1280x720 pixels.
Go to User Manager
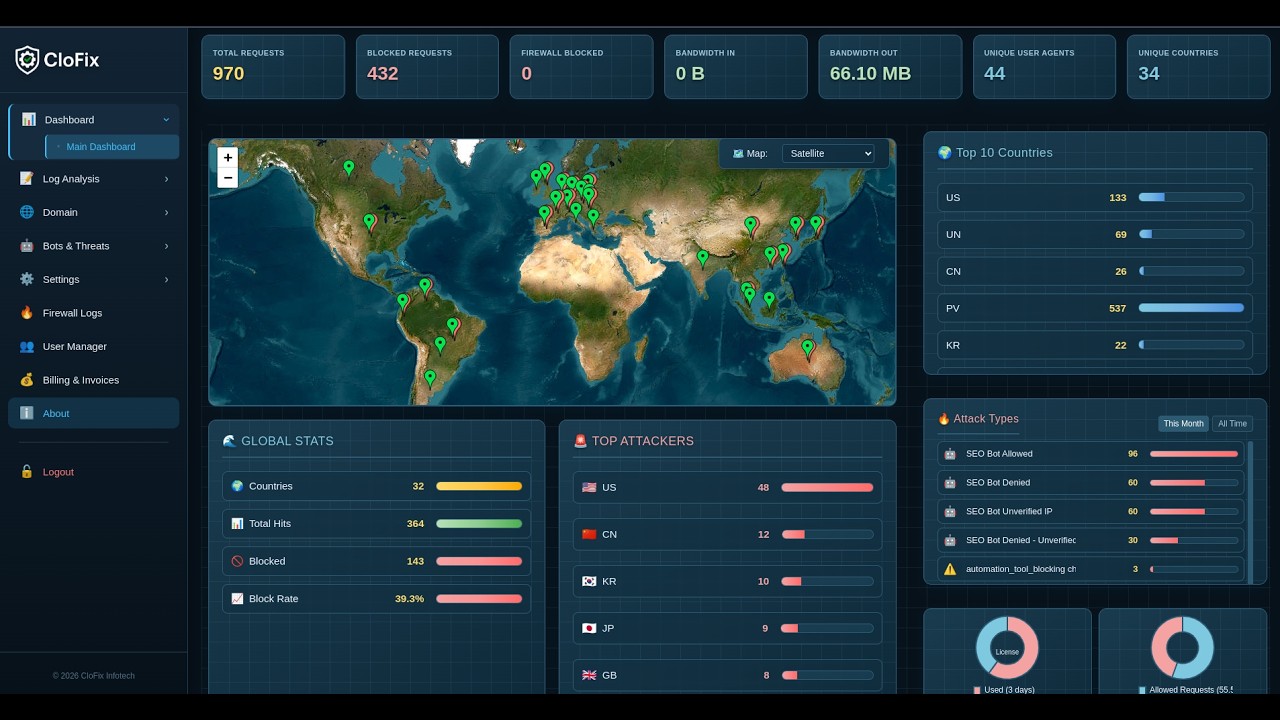tap(94, 346)
